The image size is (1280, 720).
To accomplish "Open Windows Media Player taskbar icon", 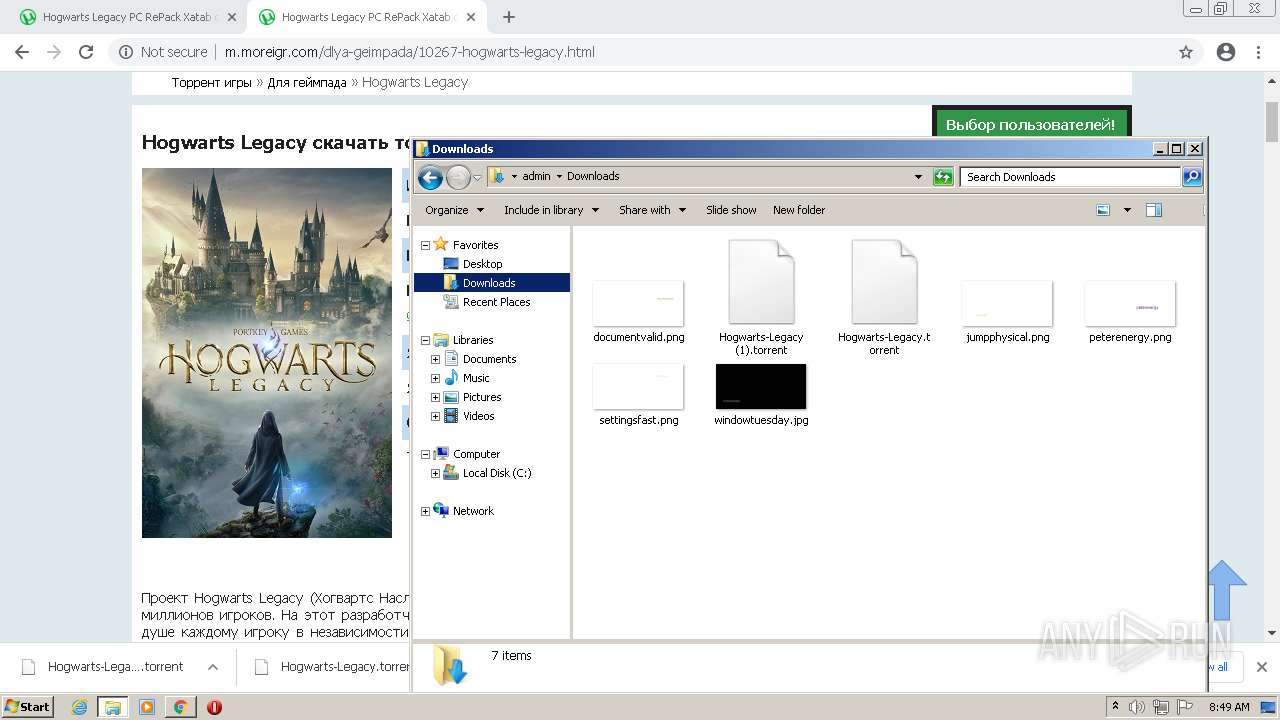I will (x=147, y=707).
